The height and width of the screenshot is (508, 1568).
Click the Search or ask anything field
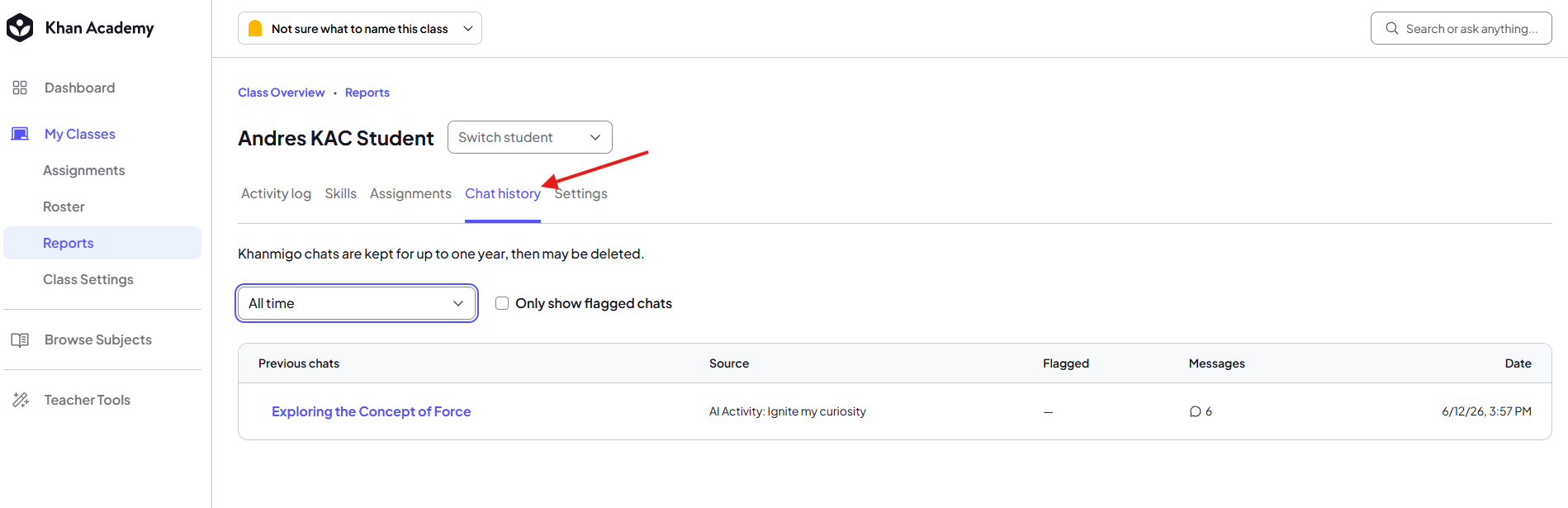pyautogui.click(x=1461, y=28)
